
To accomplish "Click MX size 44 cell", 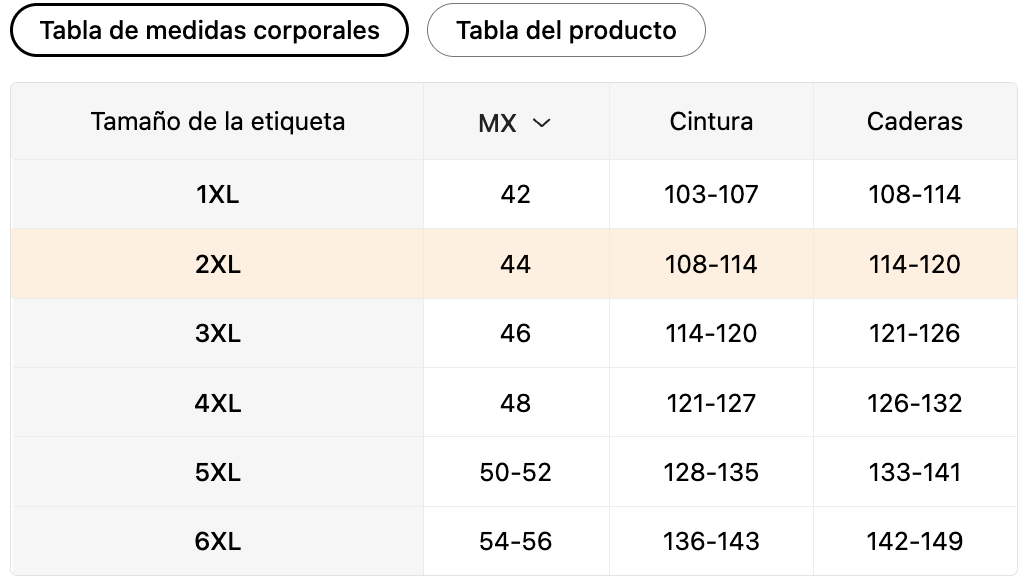I will (x=515, y=264).
